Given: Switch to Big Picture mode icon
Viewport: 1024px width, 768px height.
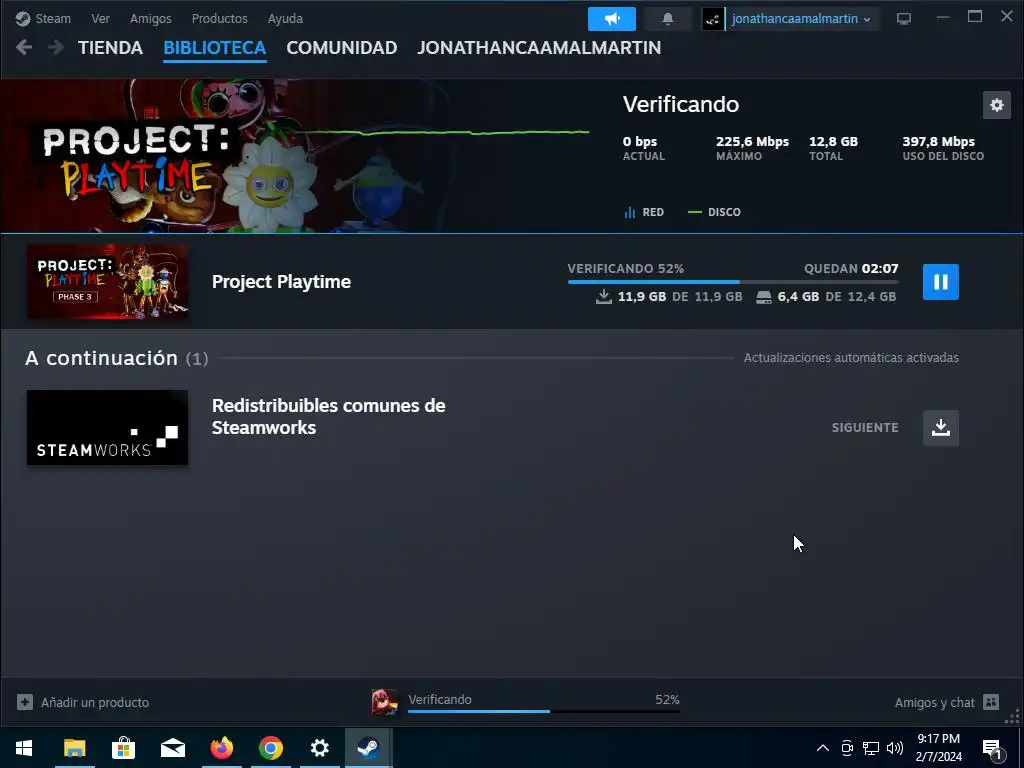Looking at the screenshot, I should pos(903,18).
